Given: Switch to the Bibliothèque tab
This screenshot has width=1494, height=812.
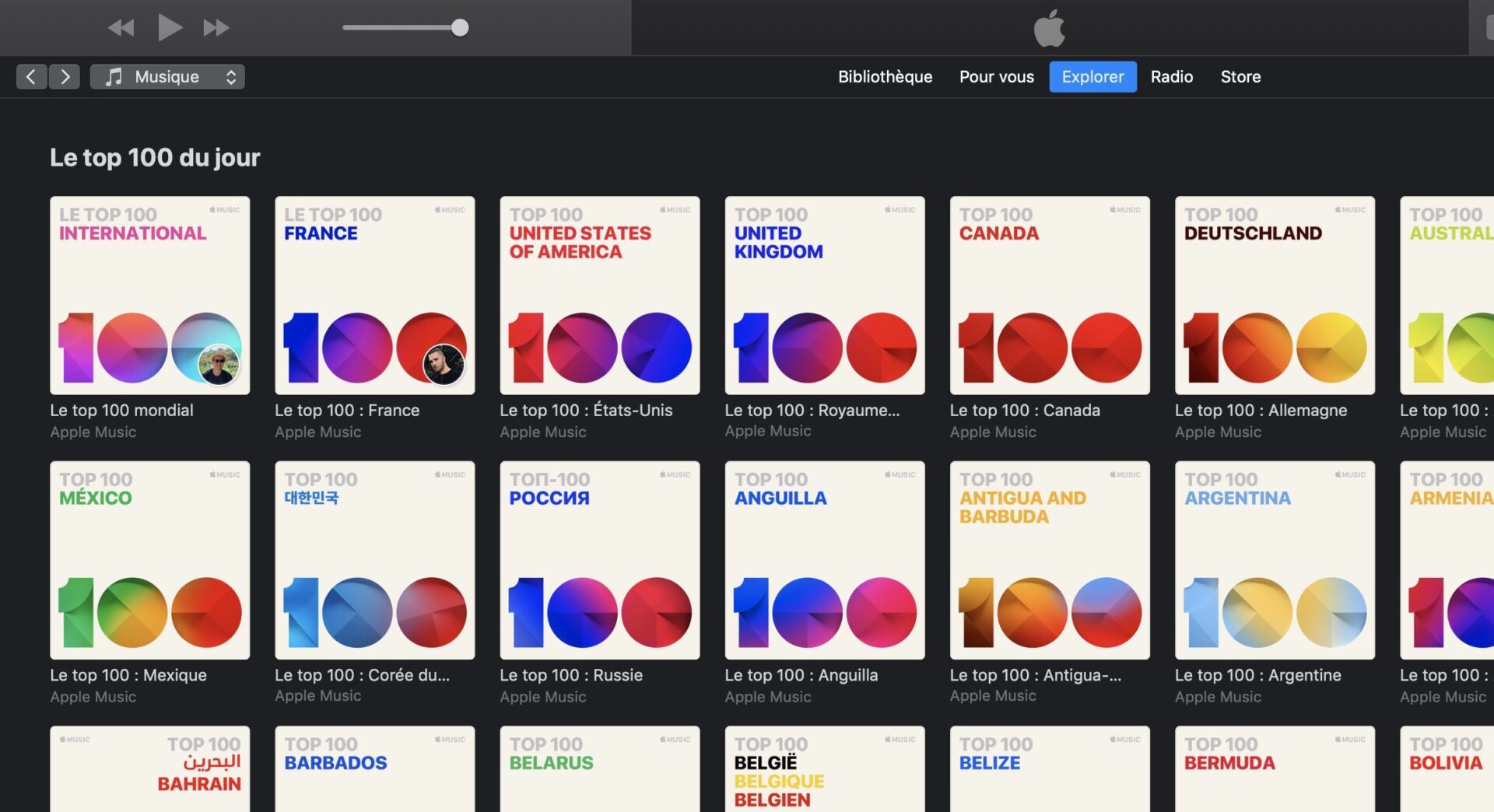Looking at the screenshot, I should pos(885,76).
